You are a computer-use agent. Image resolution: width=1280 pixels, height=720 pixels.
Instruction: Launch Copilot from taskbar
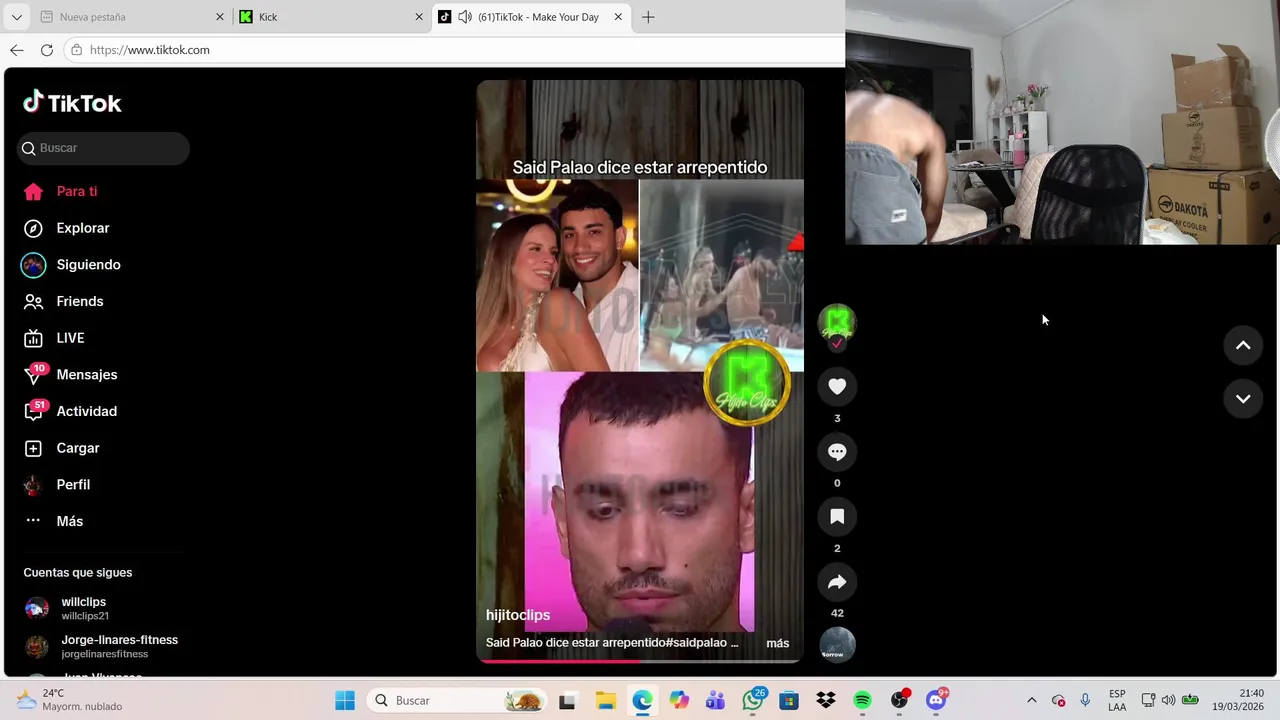click(679, 700)
